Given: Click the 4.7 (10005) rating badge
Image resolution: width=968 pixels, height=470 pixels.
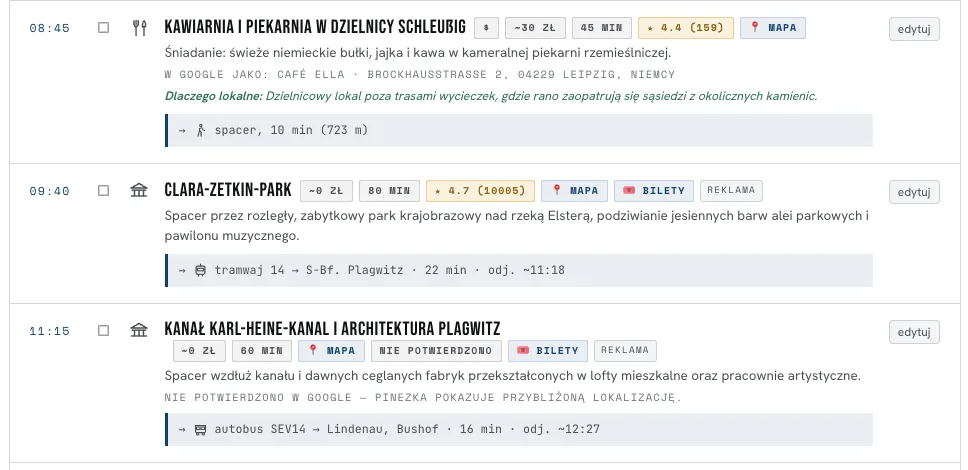Looking at the screenshot, I should 480,191.
